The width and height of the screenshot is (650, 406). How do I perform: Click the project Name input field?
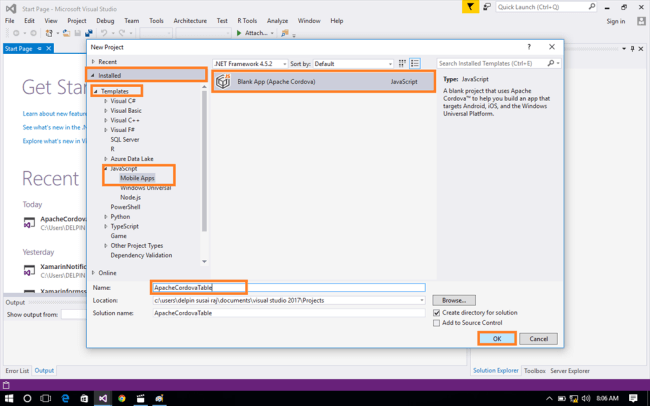[289, 287]
